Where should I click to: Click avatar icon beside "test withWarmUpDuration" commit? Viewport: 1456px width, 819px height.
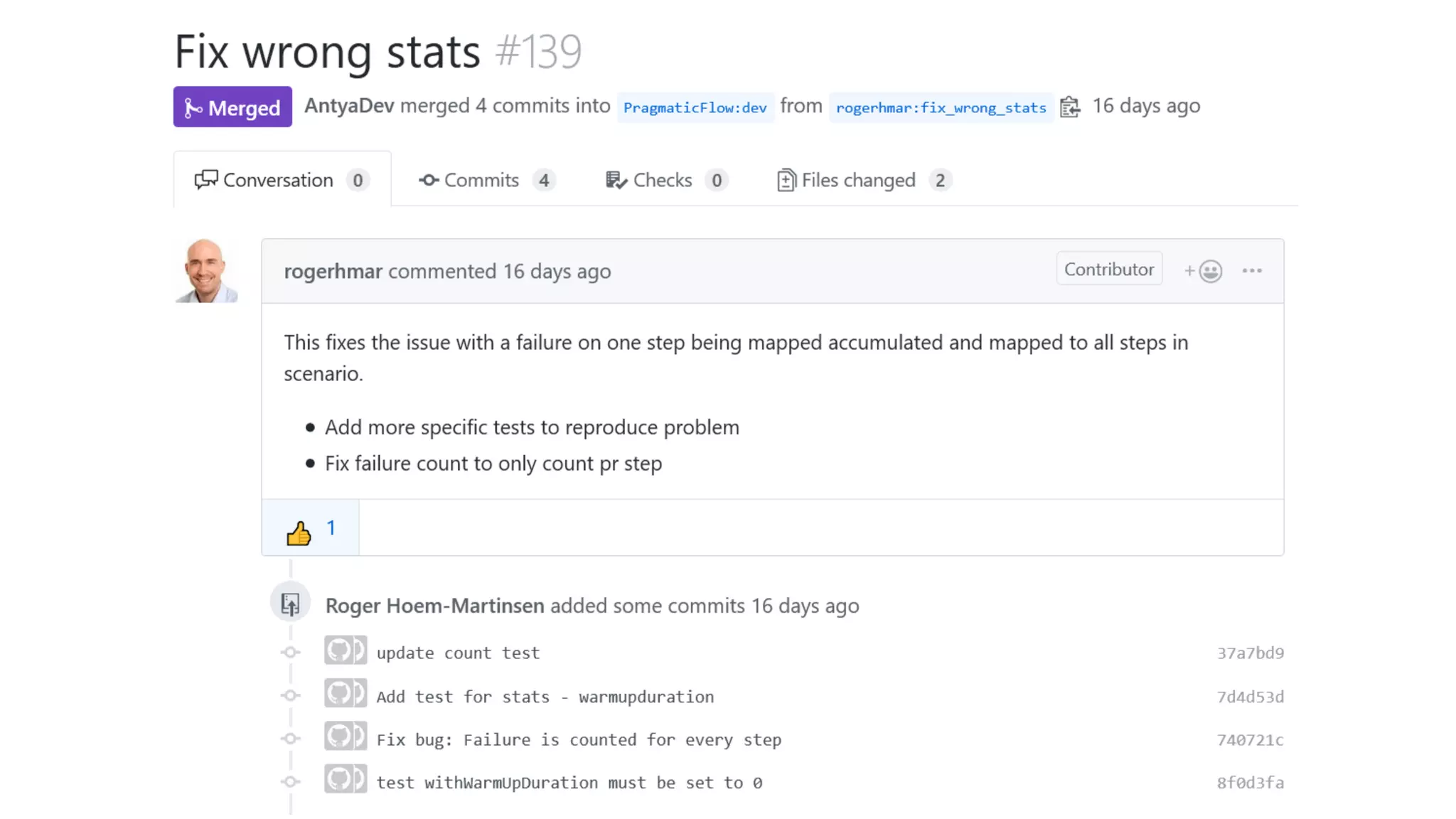pyautogui.click(x=346, y=780)
